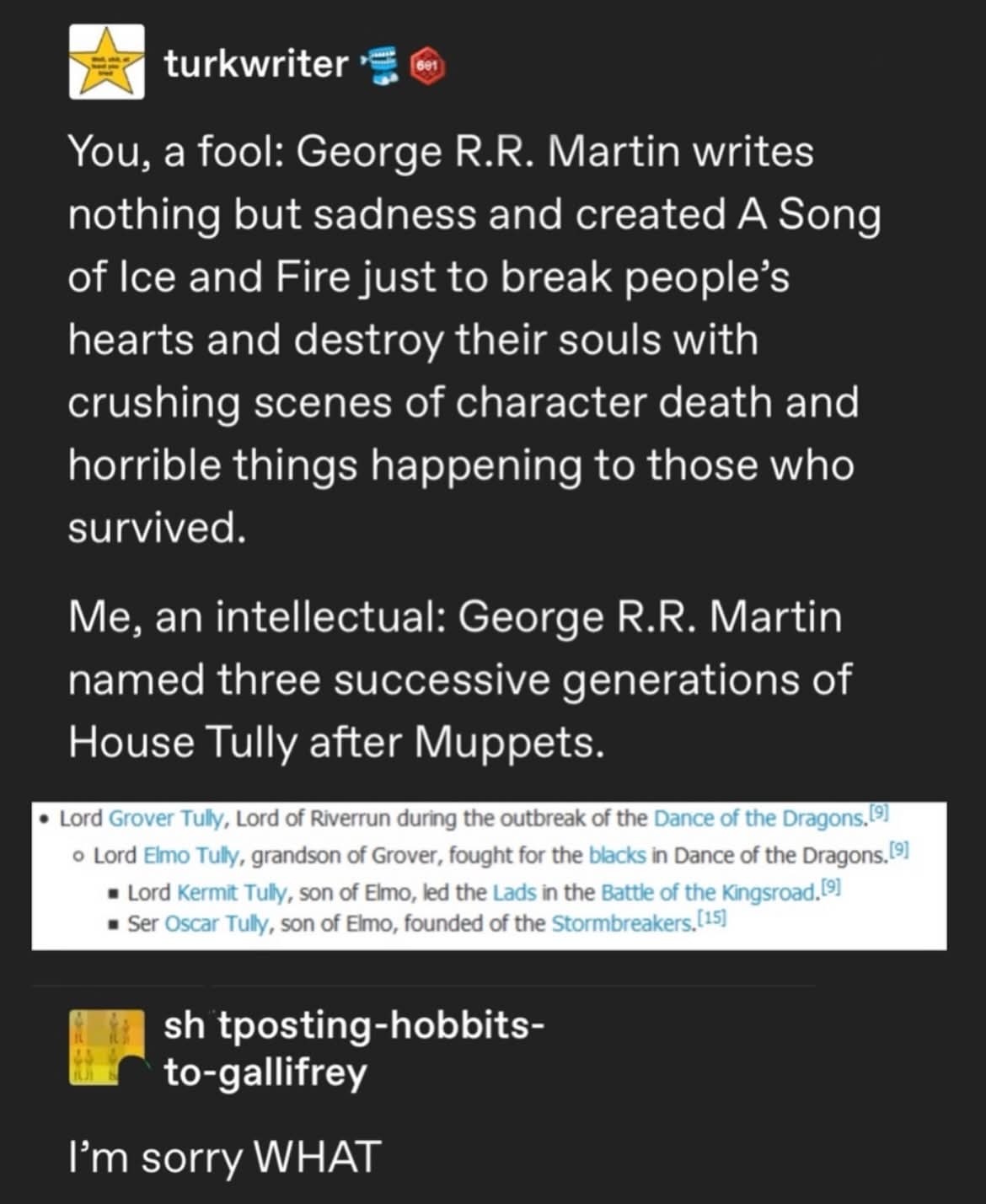Click the "I'm sorry WHAT" reply text
The width and height of the screenshot is (986, 1204).
(224, 1157)
